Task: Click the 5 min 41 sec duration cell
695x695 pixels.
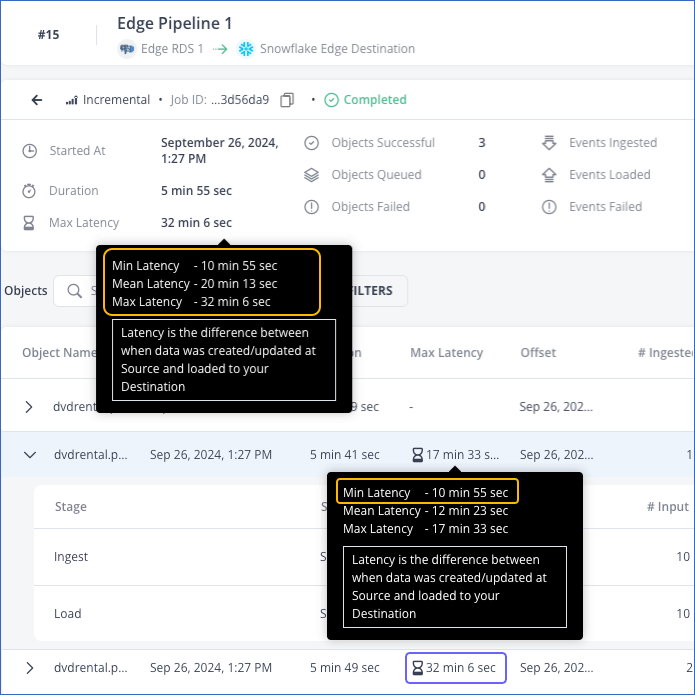Action: click(345, 455)
